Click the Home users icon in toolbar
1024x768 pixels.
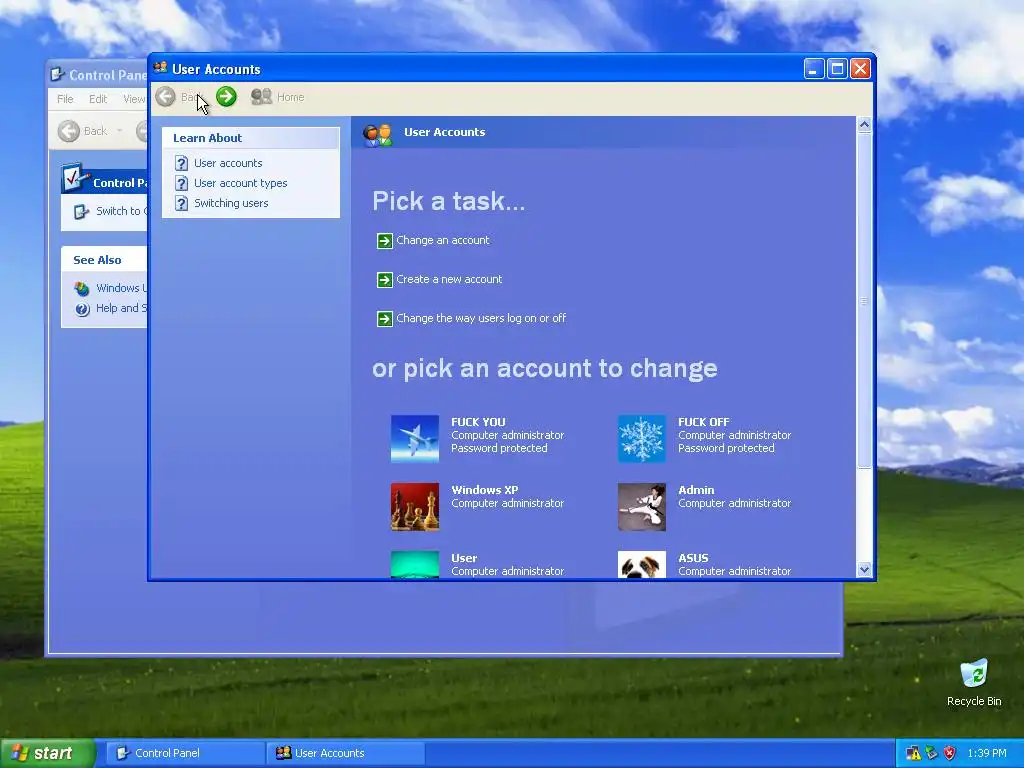pos(261,97)
